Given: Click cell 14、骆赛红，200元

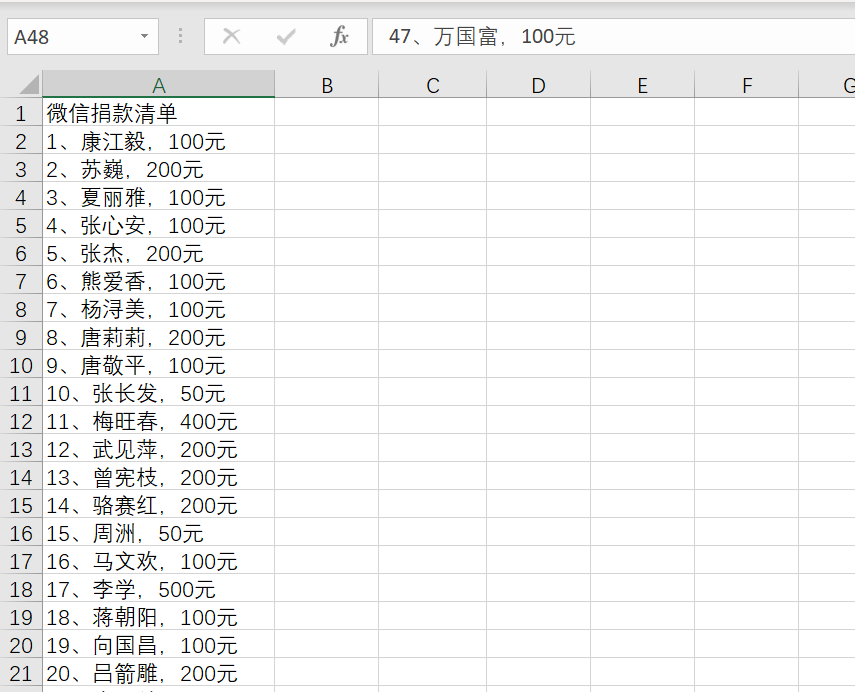Looking at the screenshot, I should pyautogui.click(x=158, y=506).
